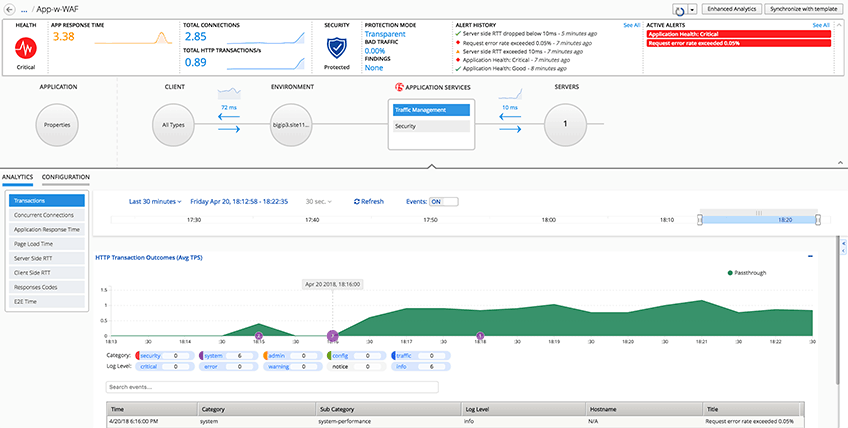This screenshot has height=428, width=848.
Task: Open the Last 30 minutes dropdown
Action: (155, 202)
